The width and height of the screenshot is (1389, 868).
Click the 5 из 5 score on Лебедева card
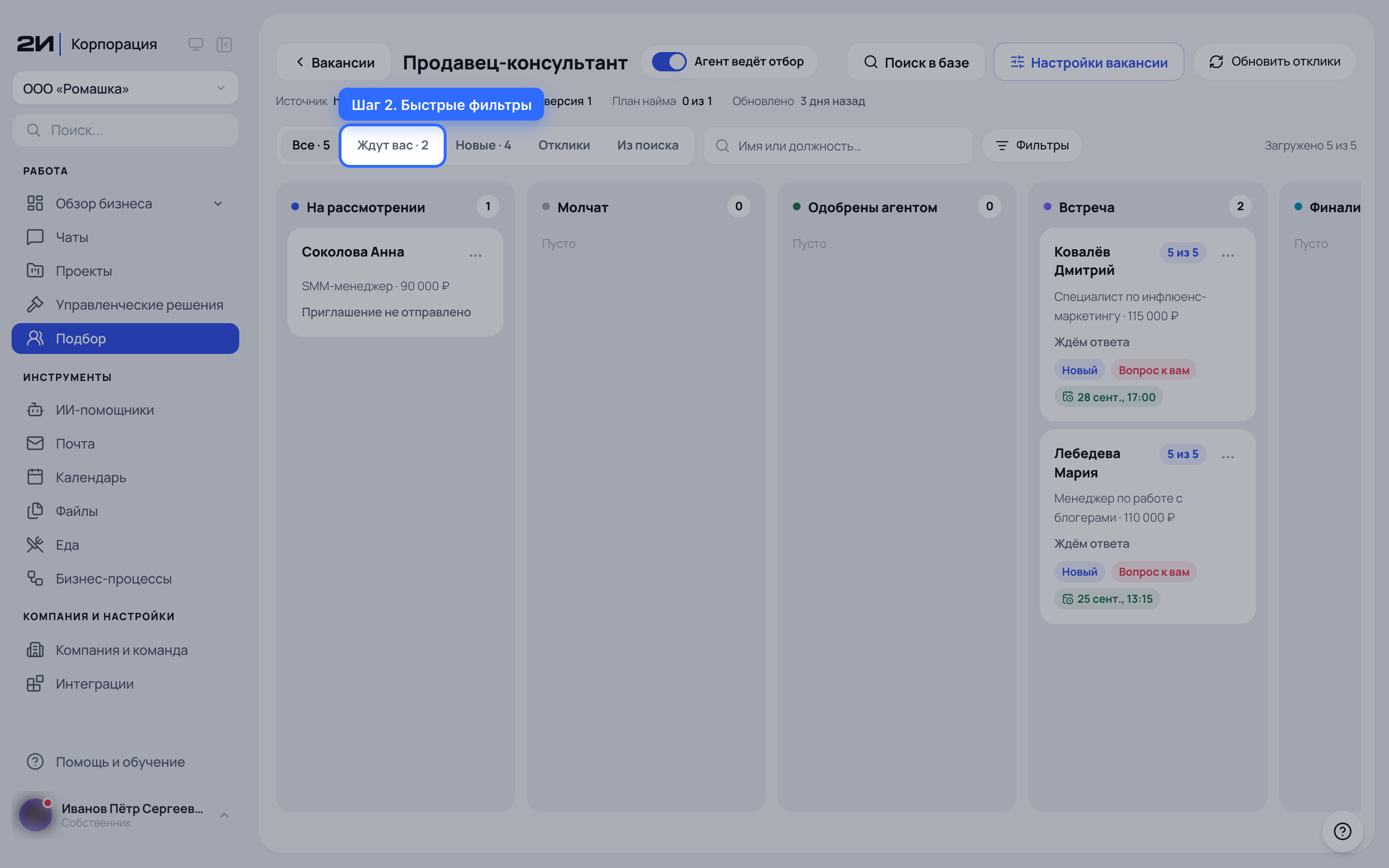point(1183,454)
